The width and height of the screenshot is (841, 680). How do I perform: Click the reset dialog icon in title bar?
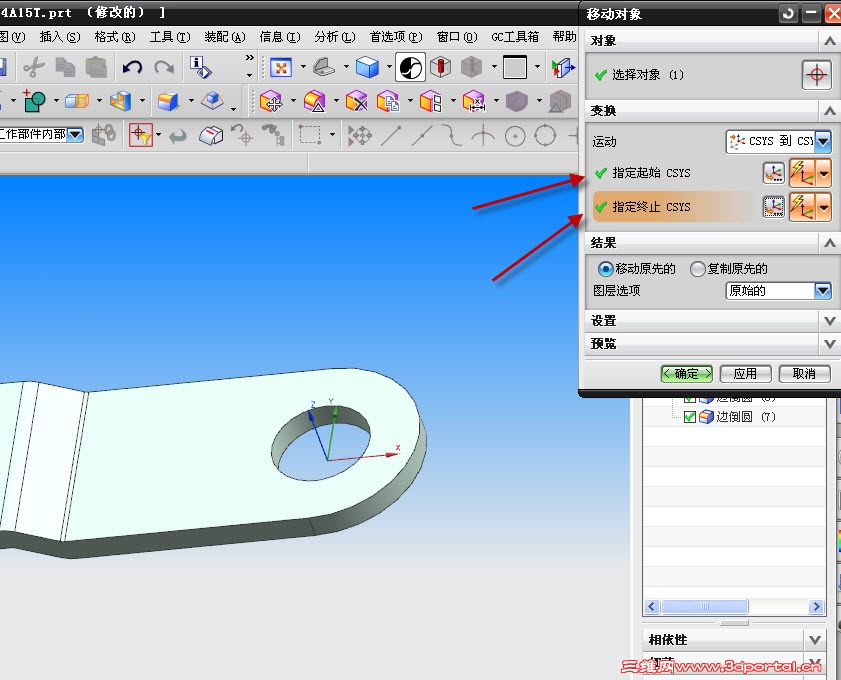pos(788,13)
